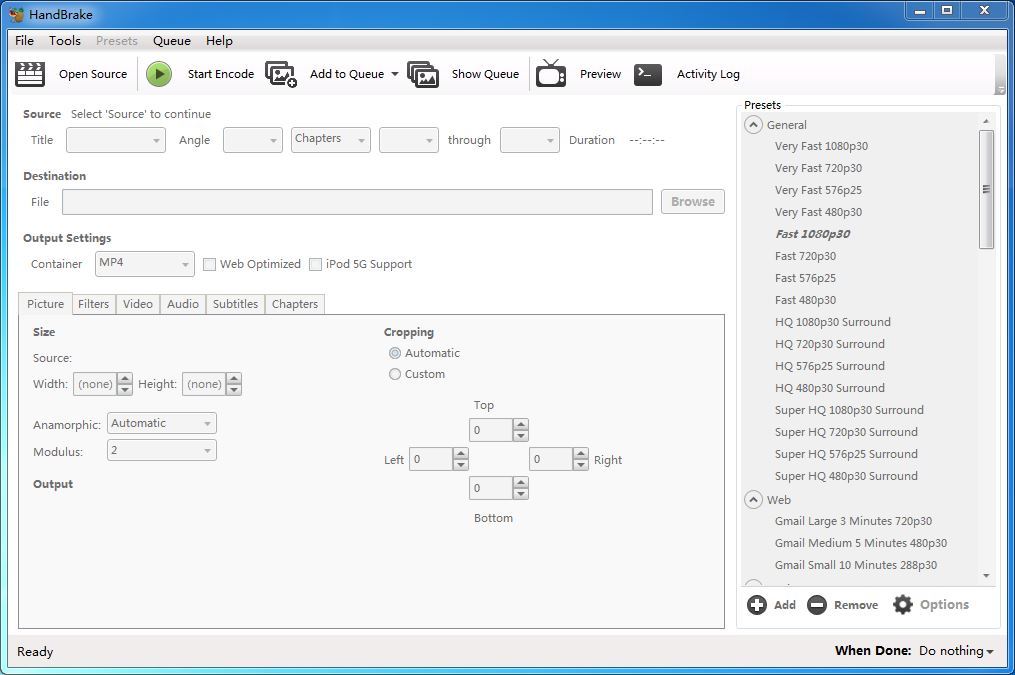Decrease the Height value with down arrow
This screenshot has width=1015, height=675.
click(234, 389)
